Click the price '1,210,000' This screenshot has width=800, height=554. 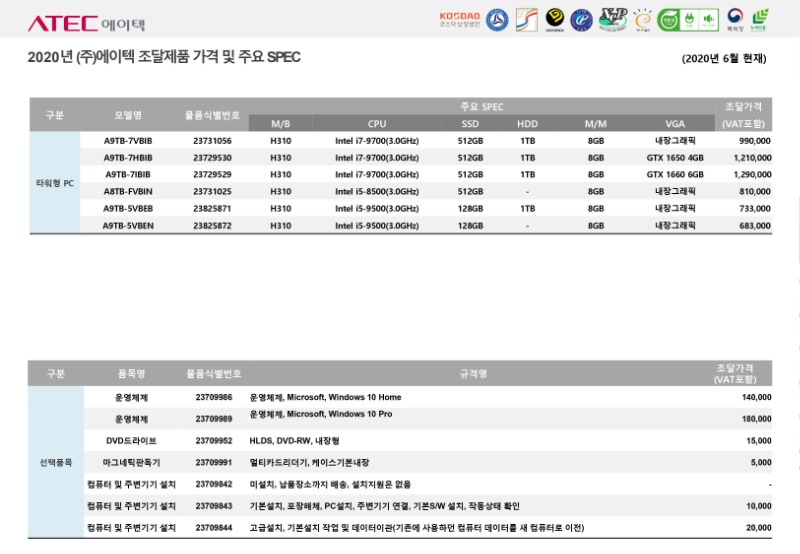tap(752, 158)
